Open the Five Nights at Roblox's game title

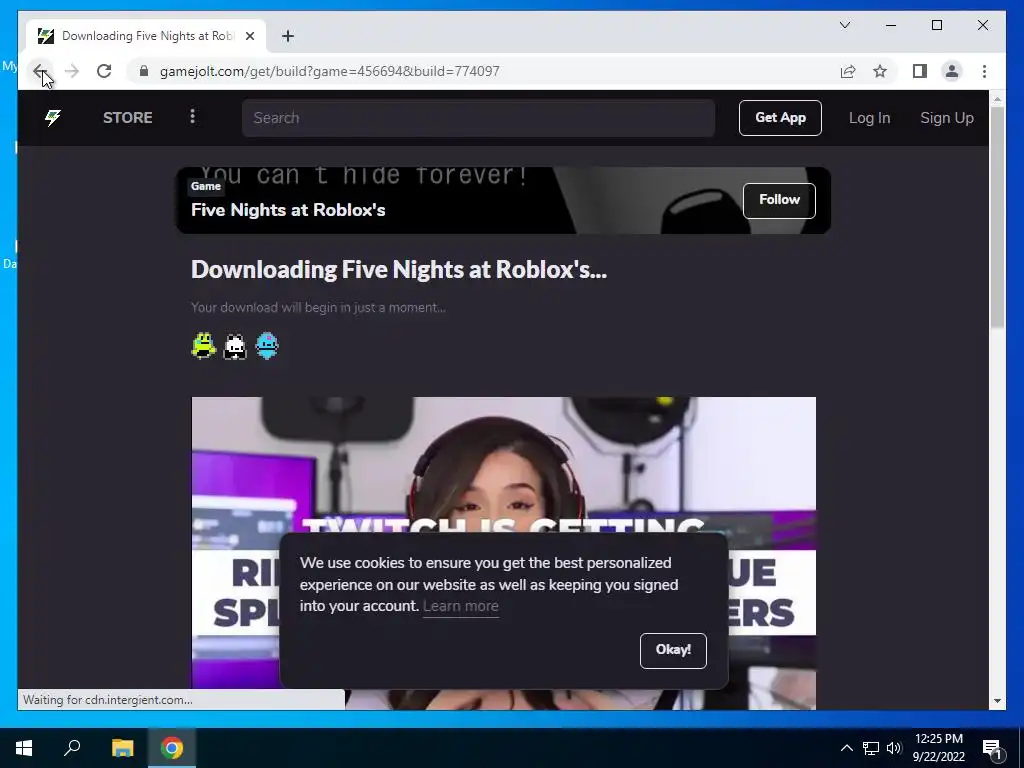(x=288, y=210)
